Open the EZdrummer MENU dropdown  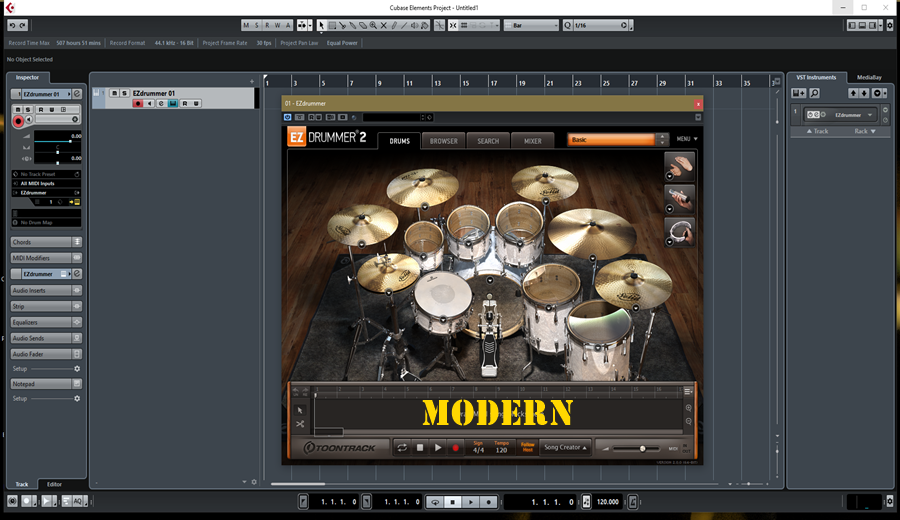[x=687, y=139]
